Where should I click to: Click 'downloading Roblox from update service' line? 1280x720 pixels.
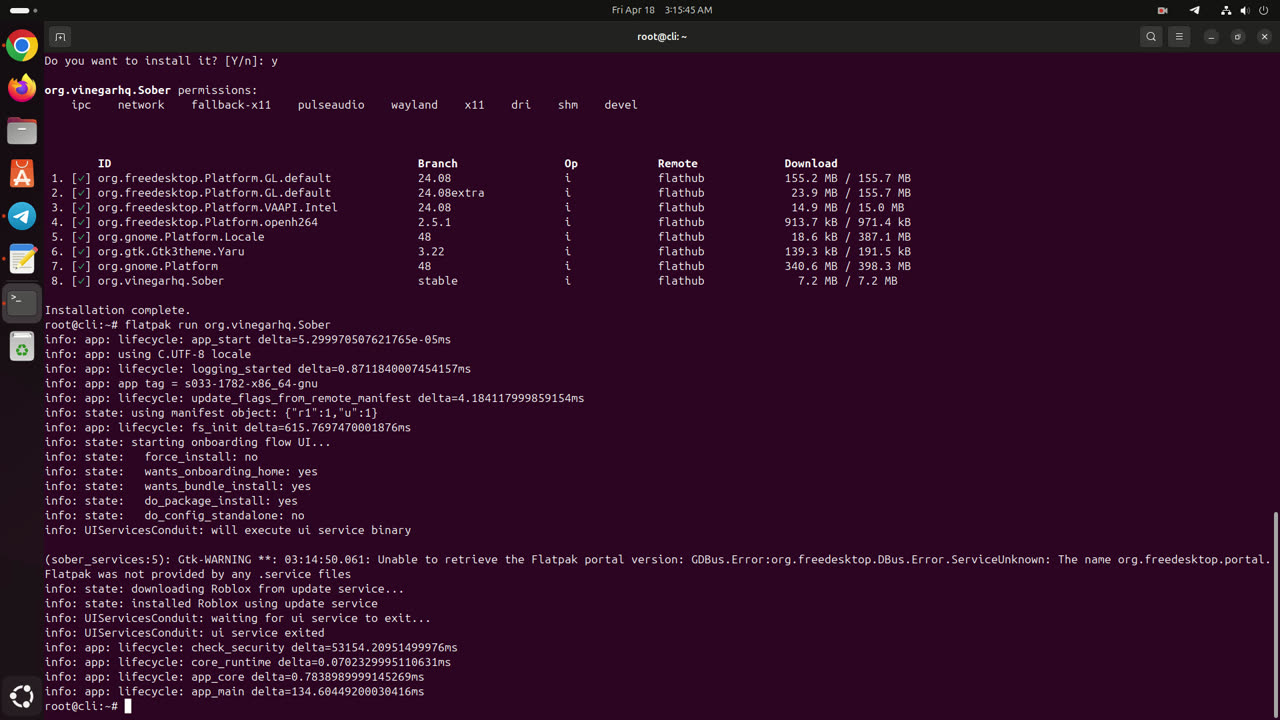(x=224, y=589)
